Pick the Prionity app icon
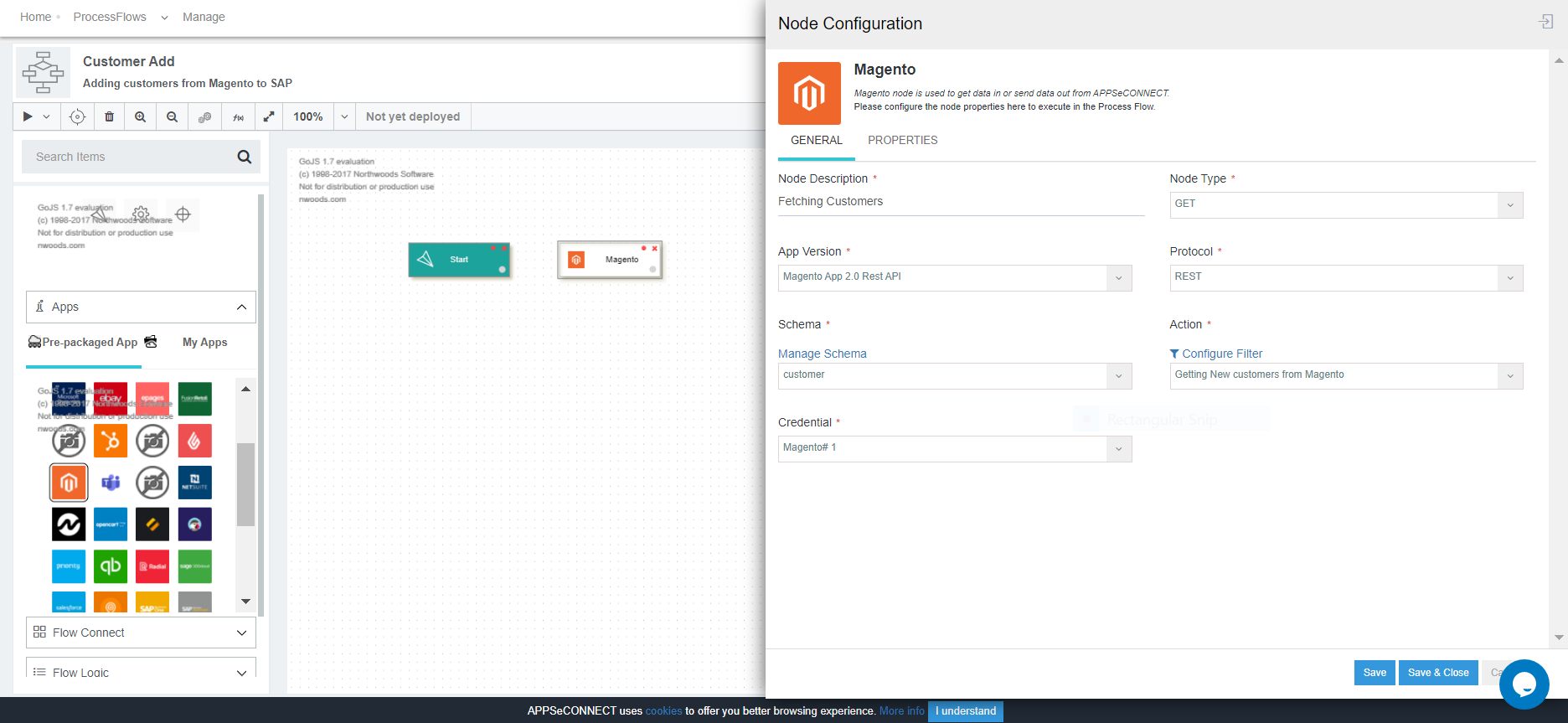 (69, 566)
